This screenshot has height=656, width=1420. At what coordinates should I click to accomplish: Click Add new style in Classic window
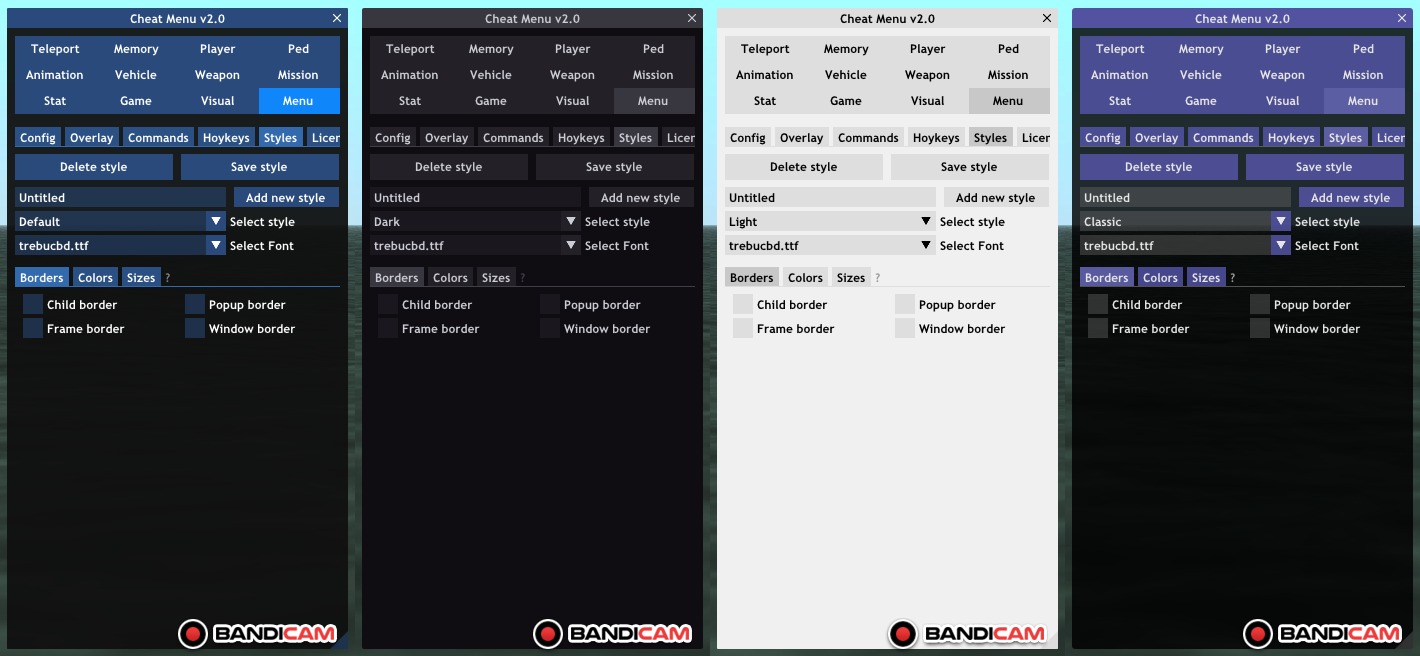(1350, 197)
